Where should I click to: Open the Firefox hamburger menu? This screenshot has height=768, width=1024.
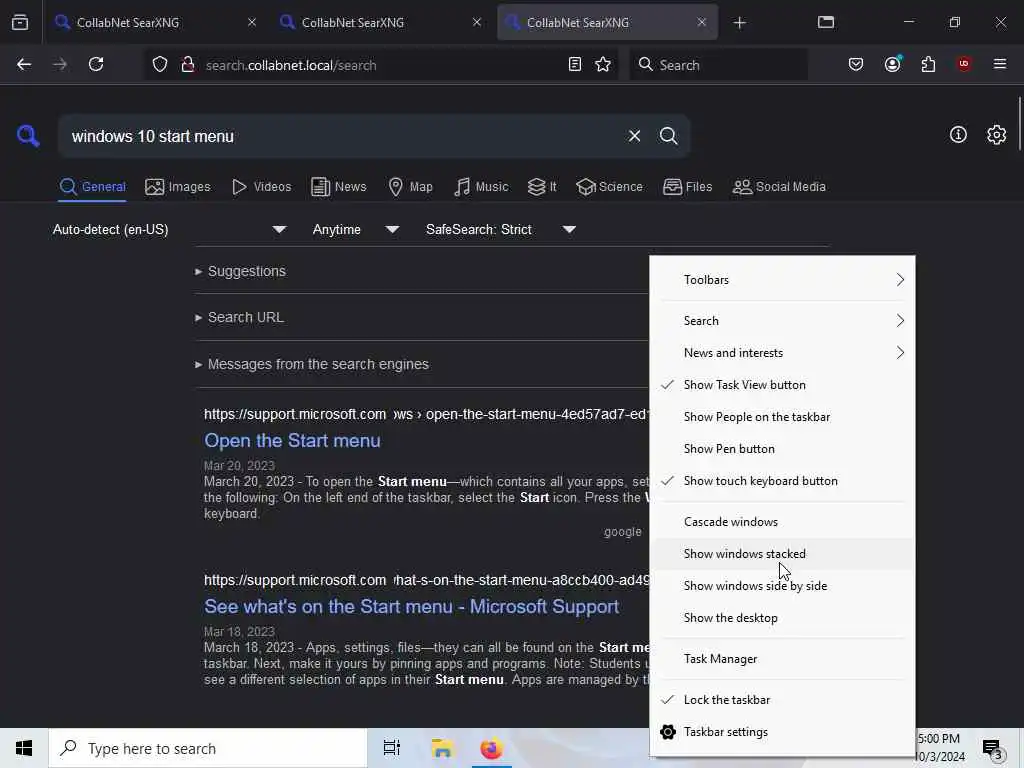[999, 64]
